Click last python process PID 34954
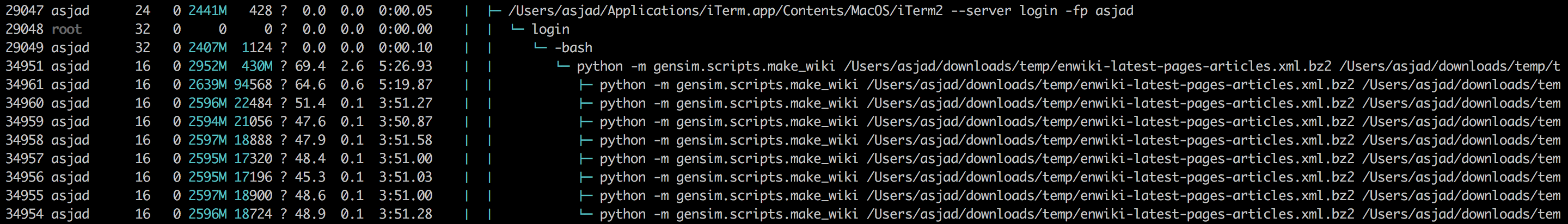This screenshot has height=224, width=1568. 784,214
